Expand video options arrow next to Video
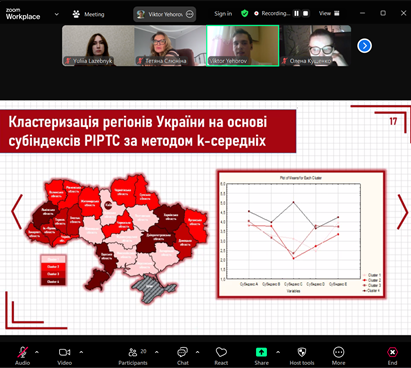 pyautogui.click(x=81, y=352)
